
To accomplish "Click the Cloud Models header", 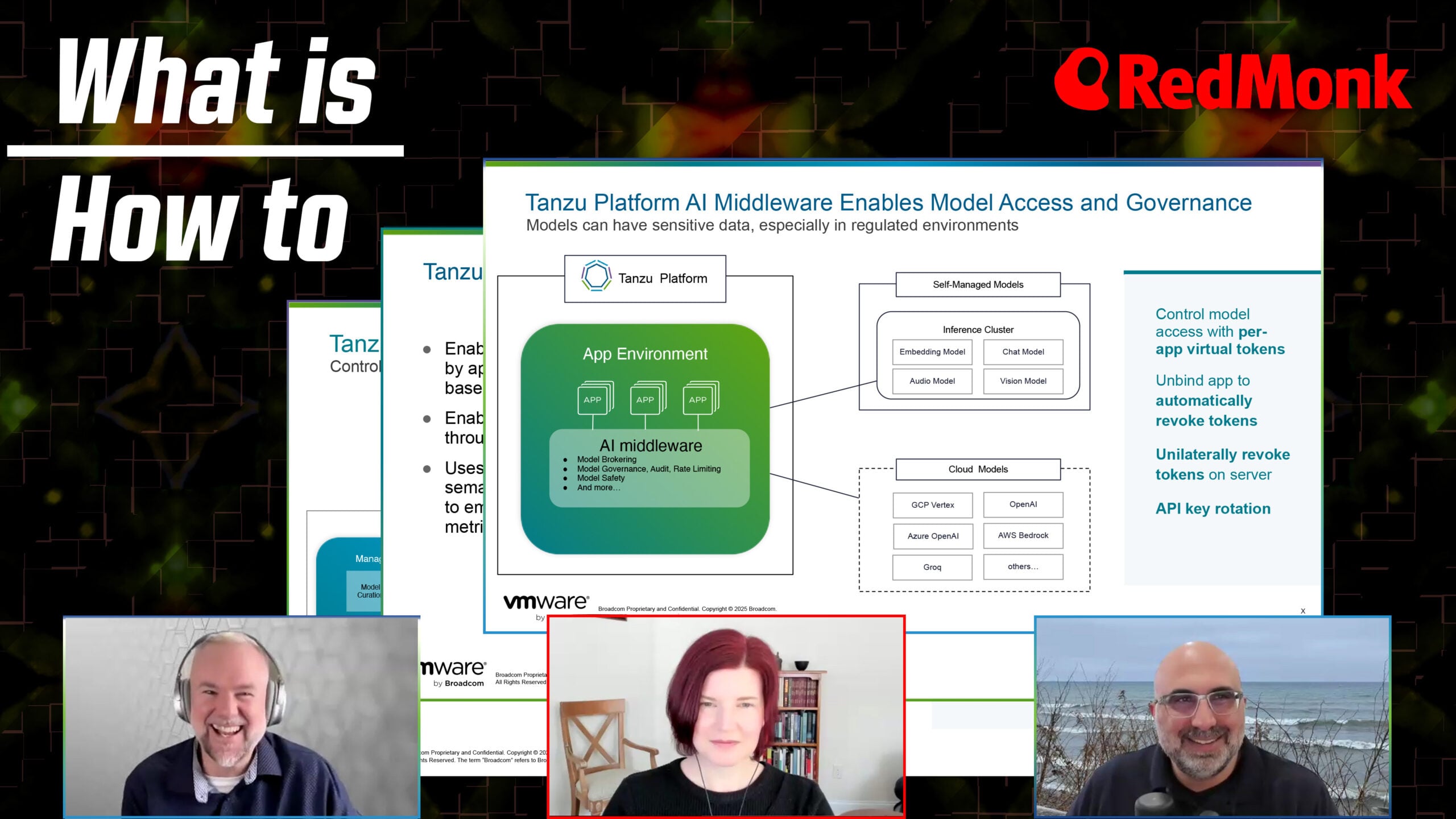I will coord(978,469).
